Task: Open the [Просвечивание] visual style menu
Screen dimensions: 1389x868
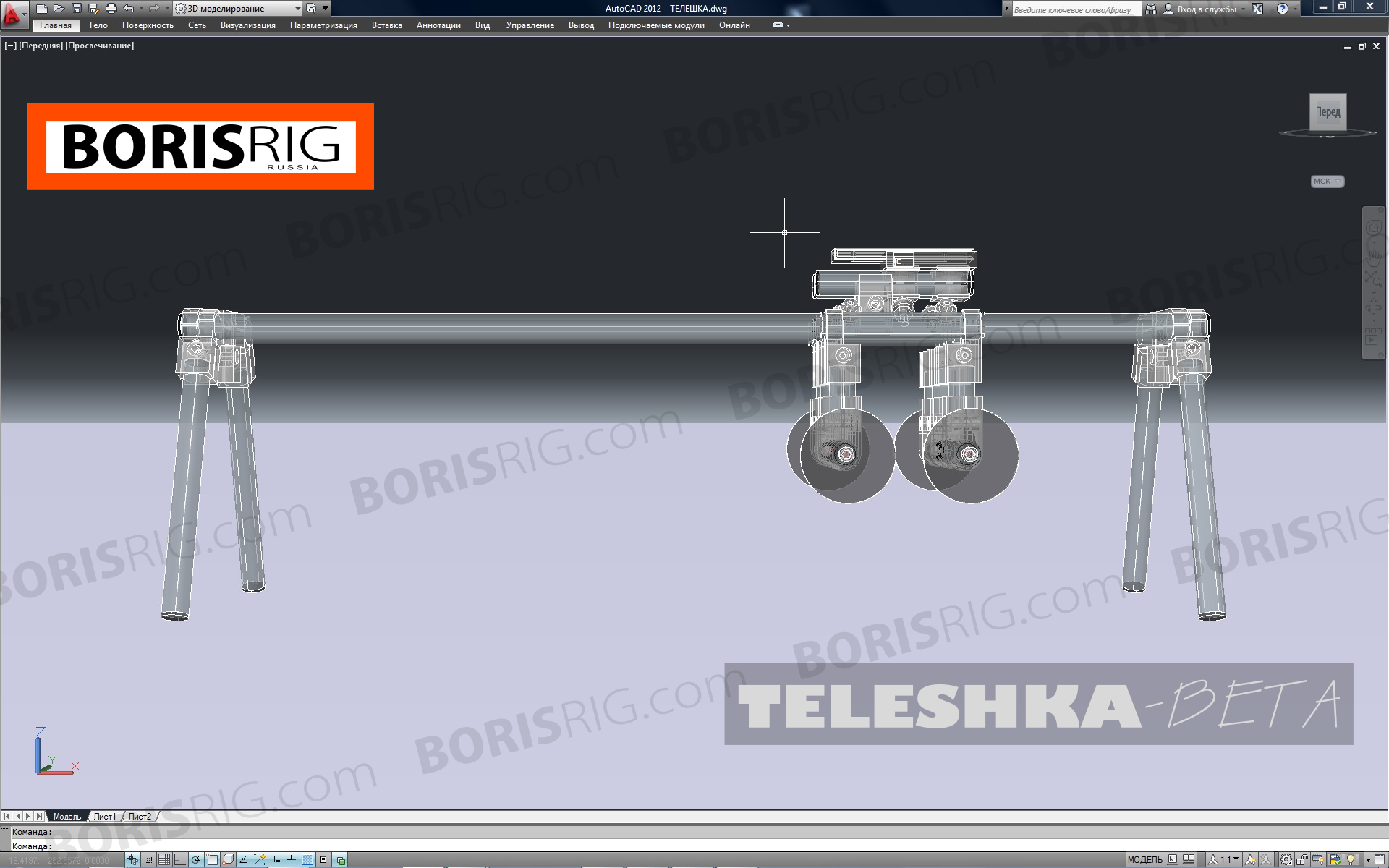Action: pyautogui.click(x=100, y=46)
